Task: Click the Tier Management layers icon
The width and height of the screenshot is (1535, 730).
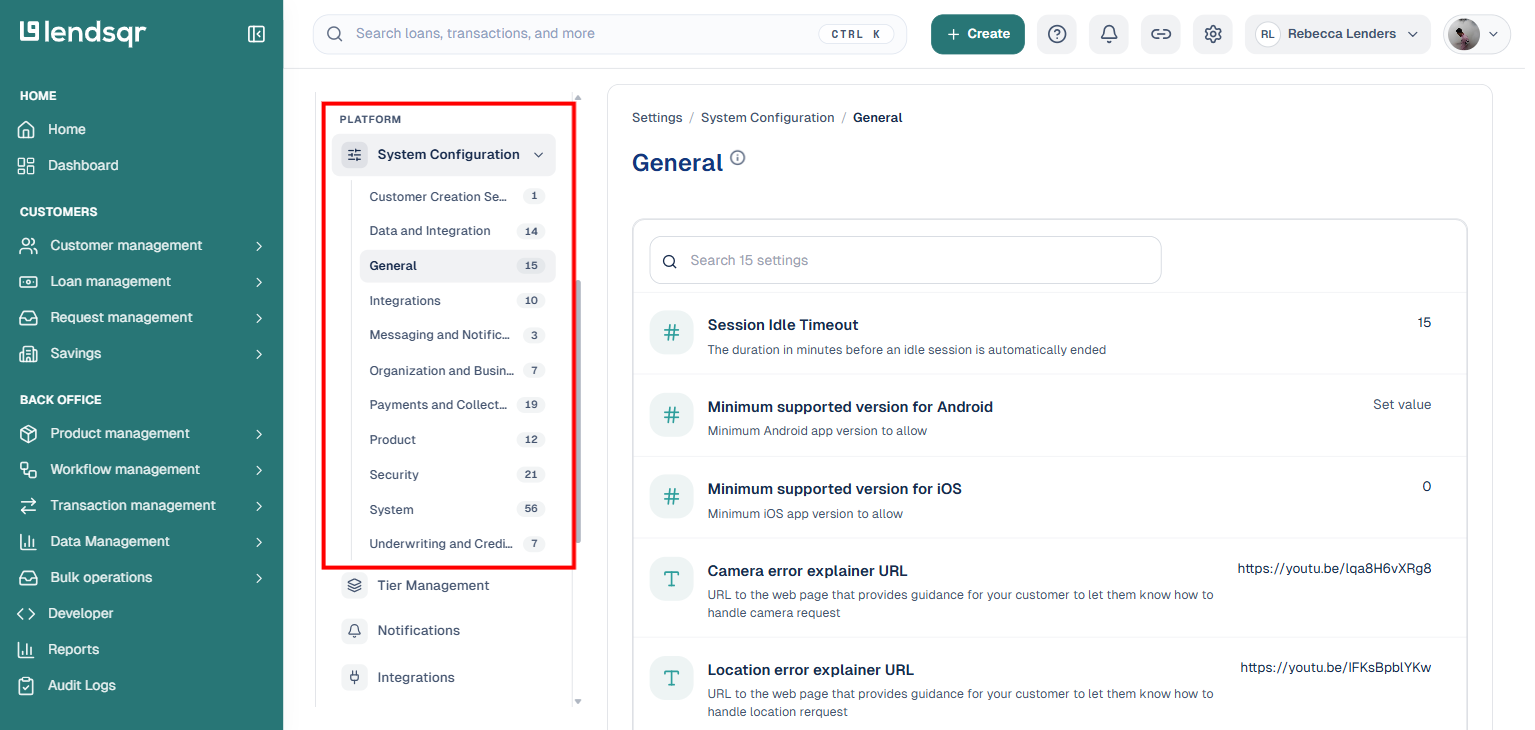Action: pyautogui.click(x=354, y=586)
